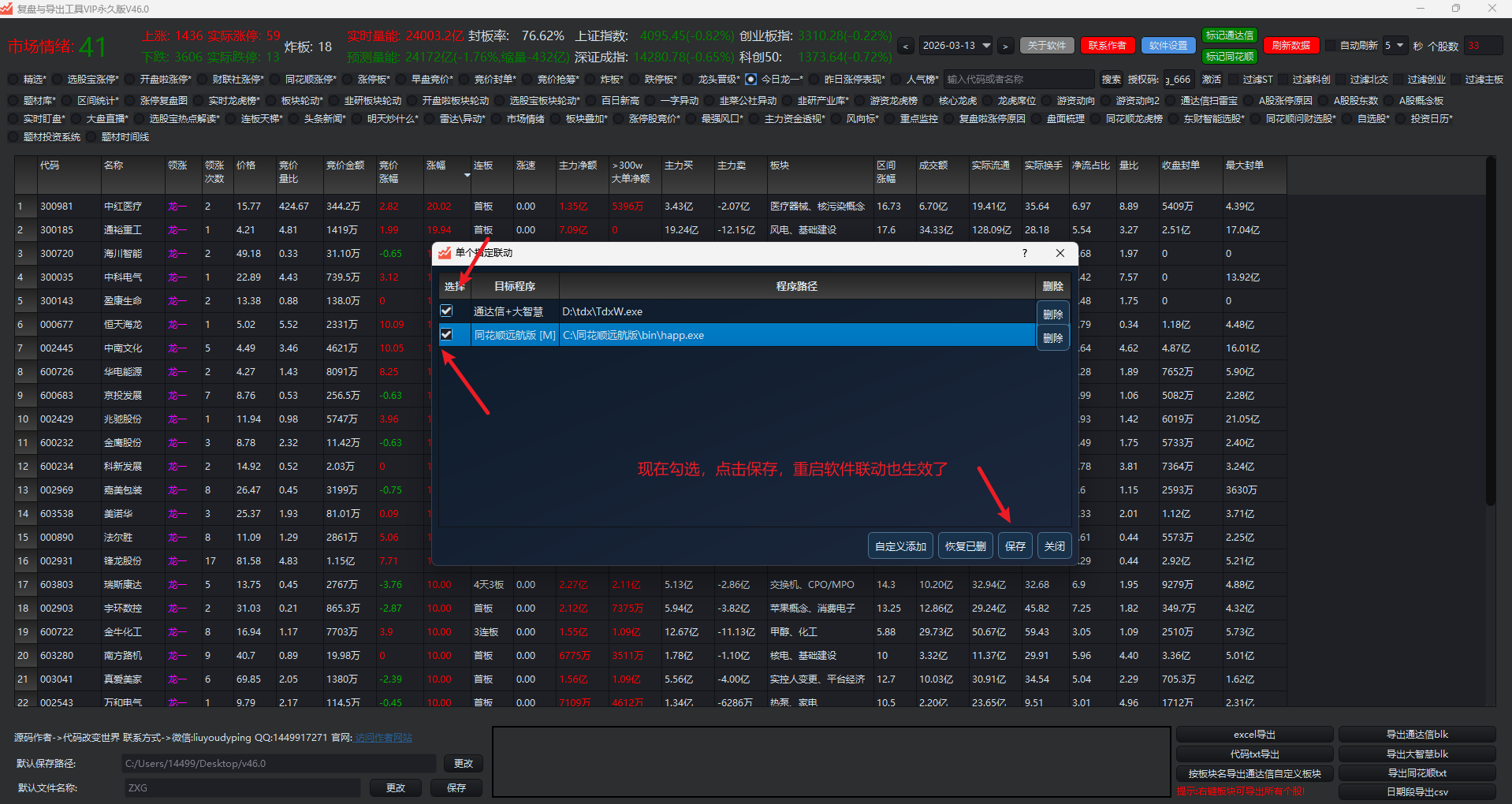Image resolution: width=1512 pixels, height=804 pixels.
Task: Go to next date with the > arrow
Action: click(x=1005, y=47)
